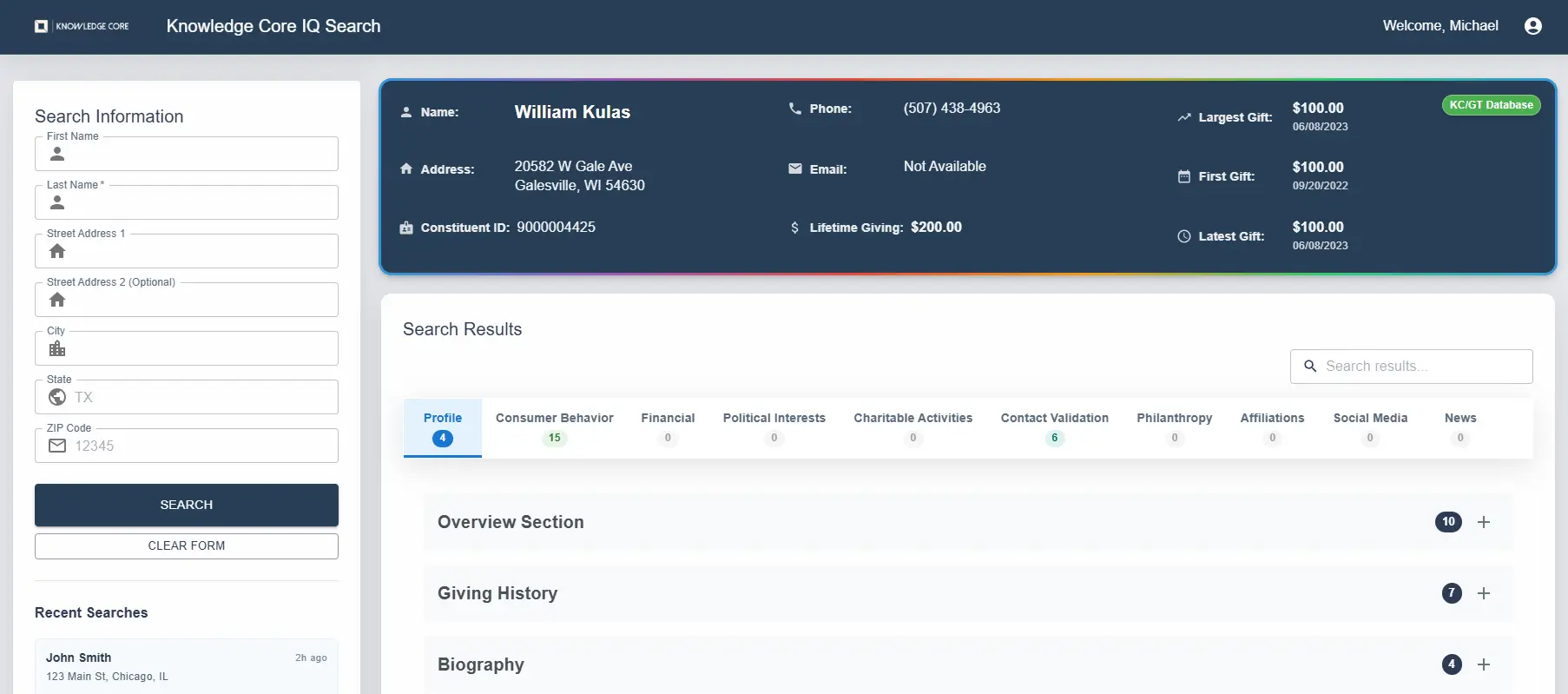Open the John Smith recent search
The height and width of the screenshot is (694, 1568).
[x=186, y=666]
